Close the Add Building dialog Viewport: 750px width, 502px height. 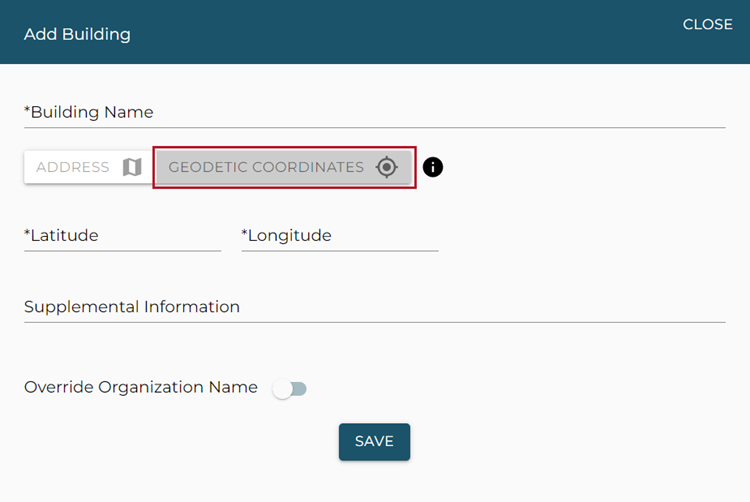pos(707,24)
